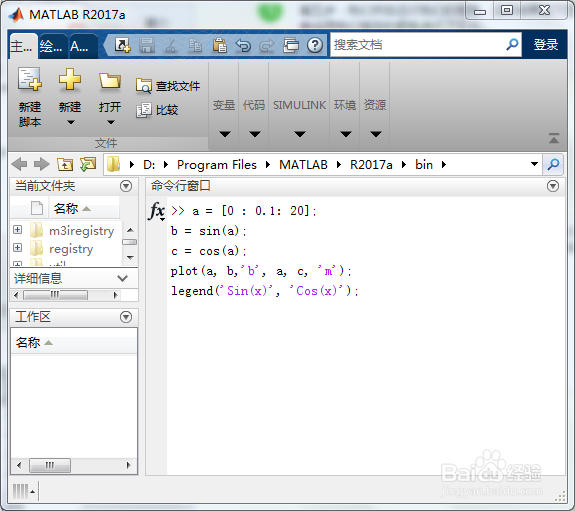This screenshot has height=511, width=575.
Task: Click MATLAB in the path bar
Action: tap(303, 165)
